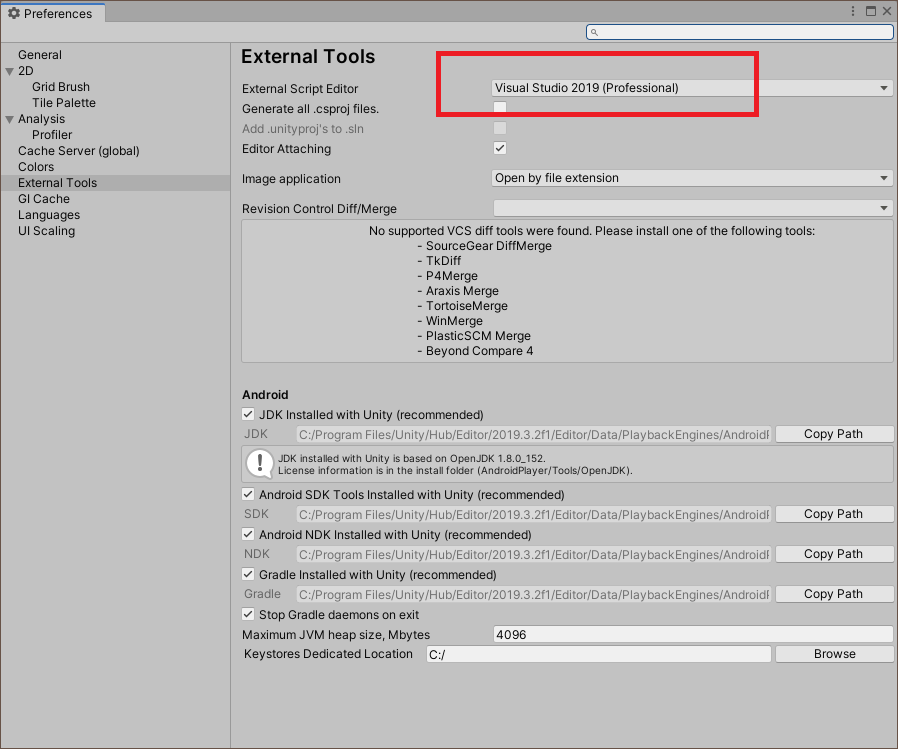The image size is (898, 749).
Task: Click the 'SourceGear DiffMerge' list entry
Action: (489, 246)
